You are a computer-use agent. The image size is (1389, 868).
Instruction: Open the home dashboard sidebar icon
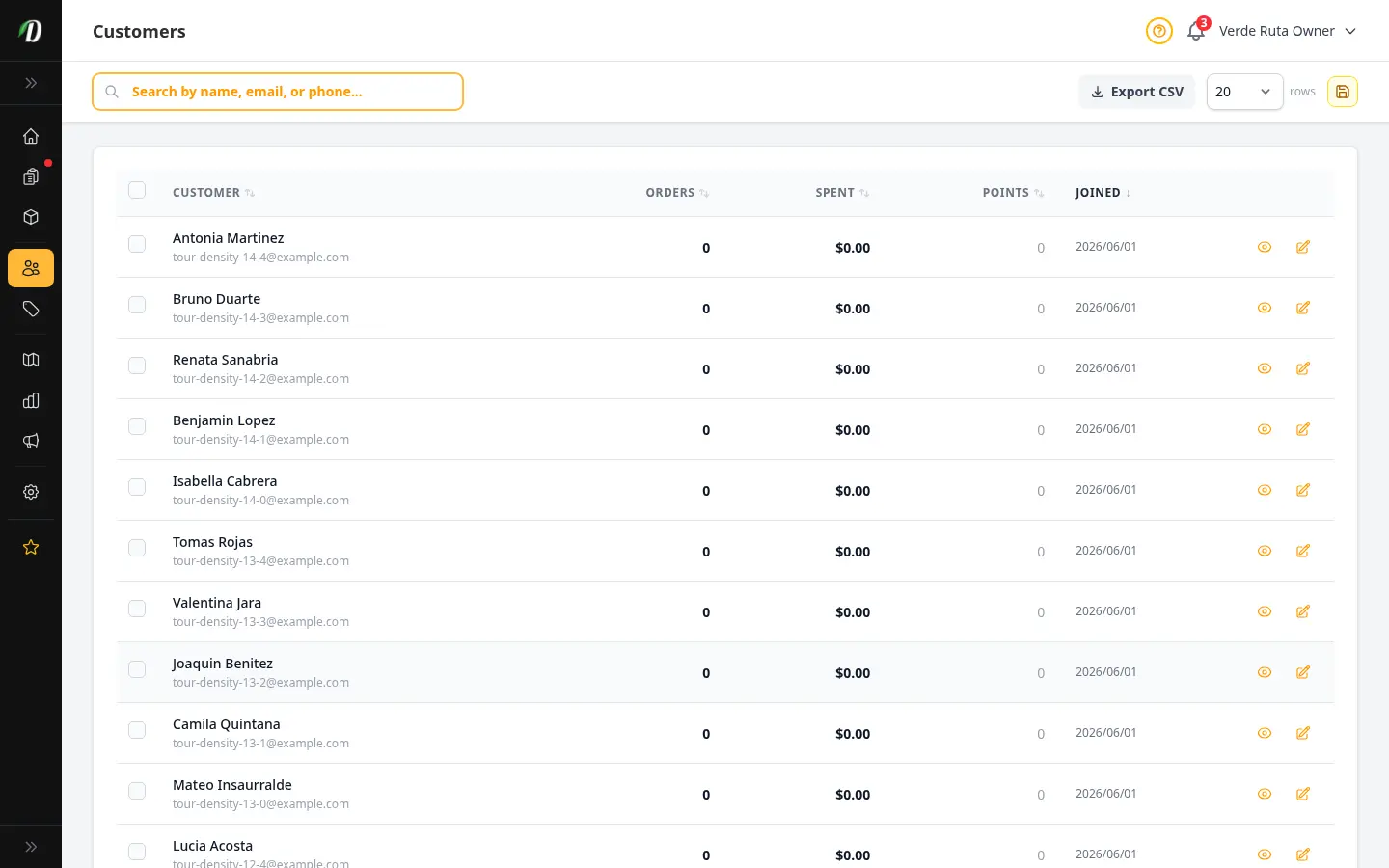coord(31,136)
